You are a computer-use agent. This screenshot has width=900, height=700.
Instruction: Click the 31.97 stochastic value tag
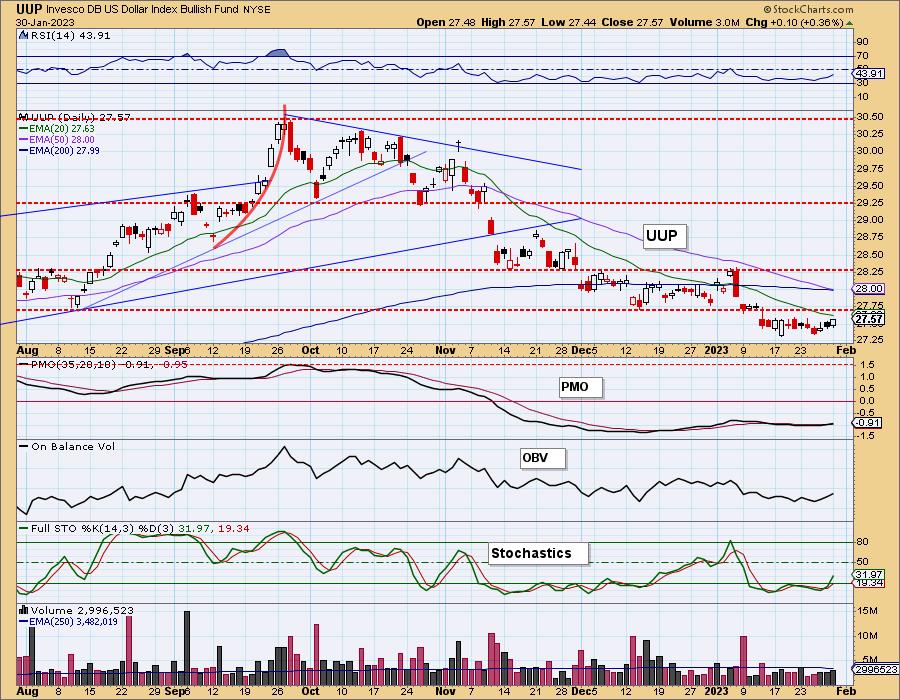868,574
